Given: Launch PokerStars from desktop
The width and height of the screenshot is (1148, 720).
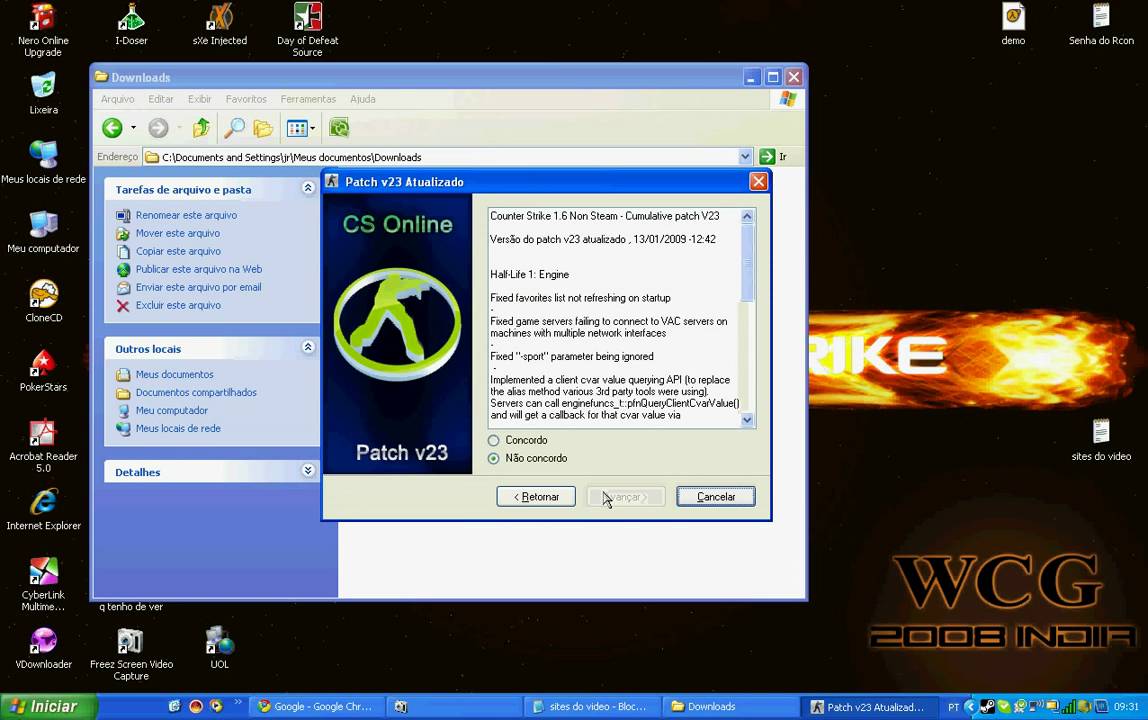Looking at the screenshot, I should [43, 370].
